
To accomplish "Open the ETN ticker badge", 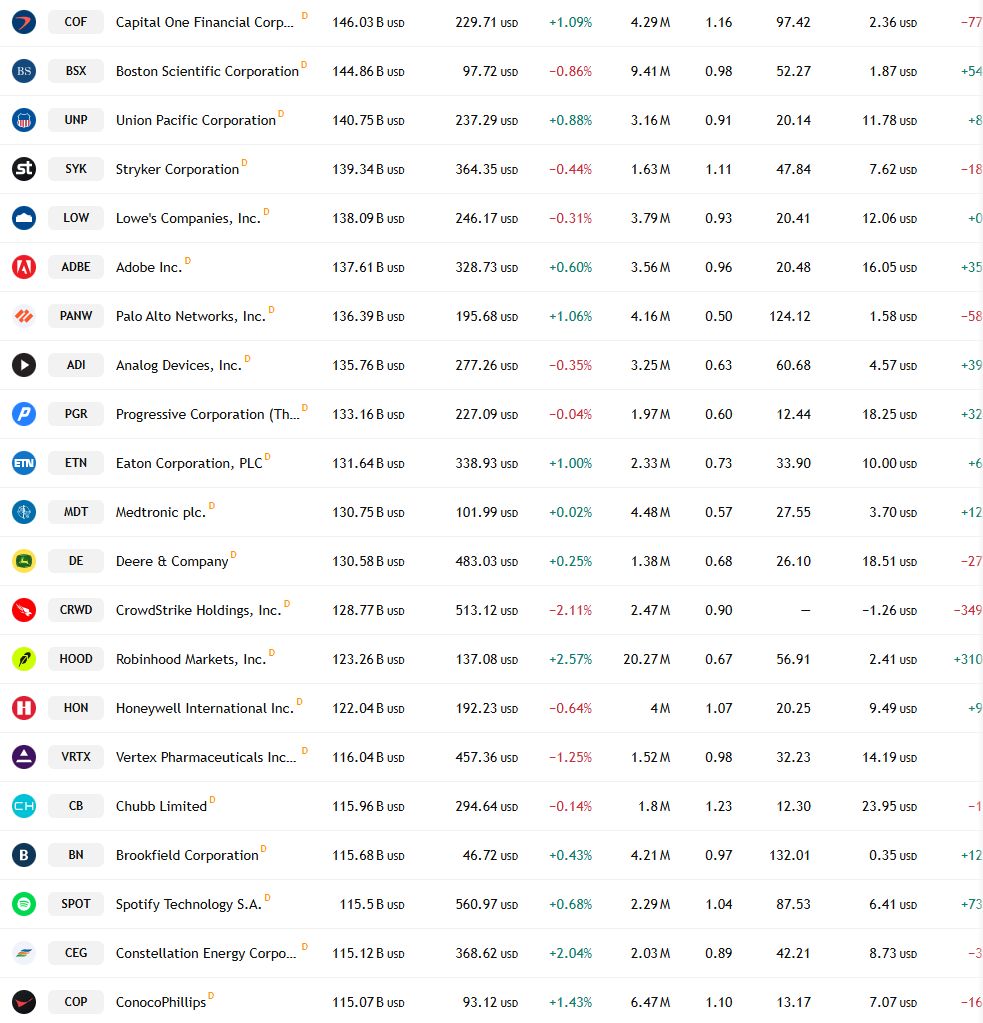I will (76, 463).
